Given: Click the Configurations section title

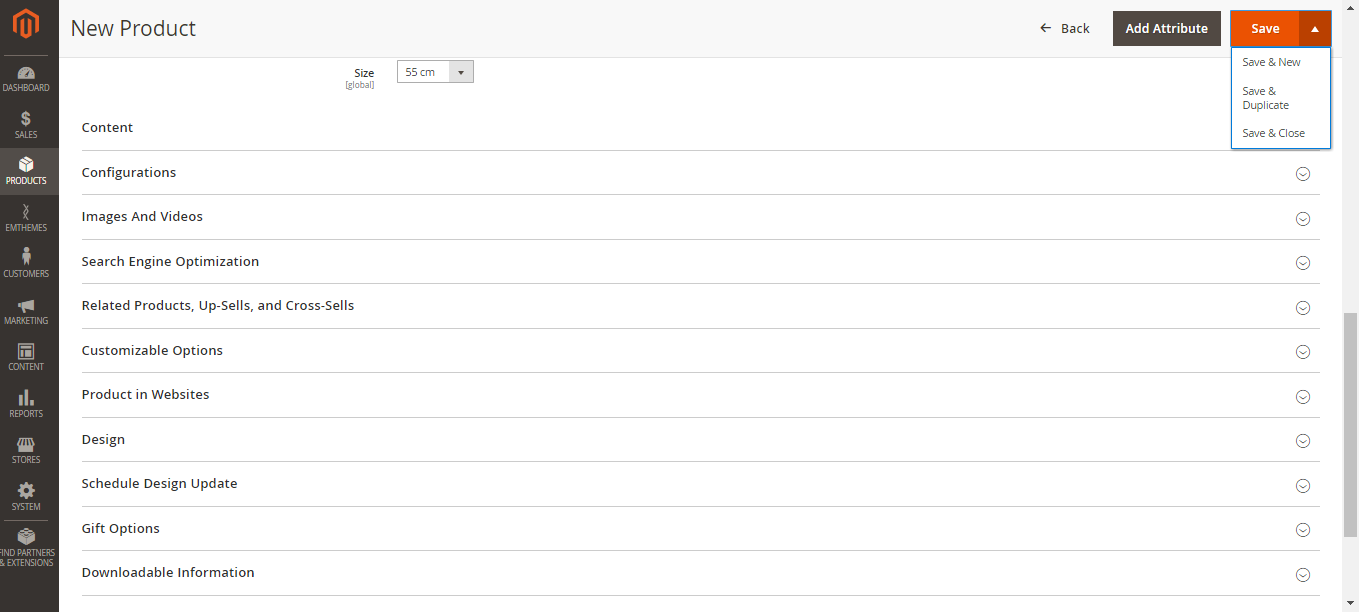Looking at the screenshot, I should click(x=129, y=172).
